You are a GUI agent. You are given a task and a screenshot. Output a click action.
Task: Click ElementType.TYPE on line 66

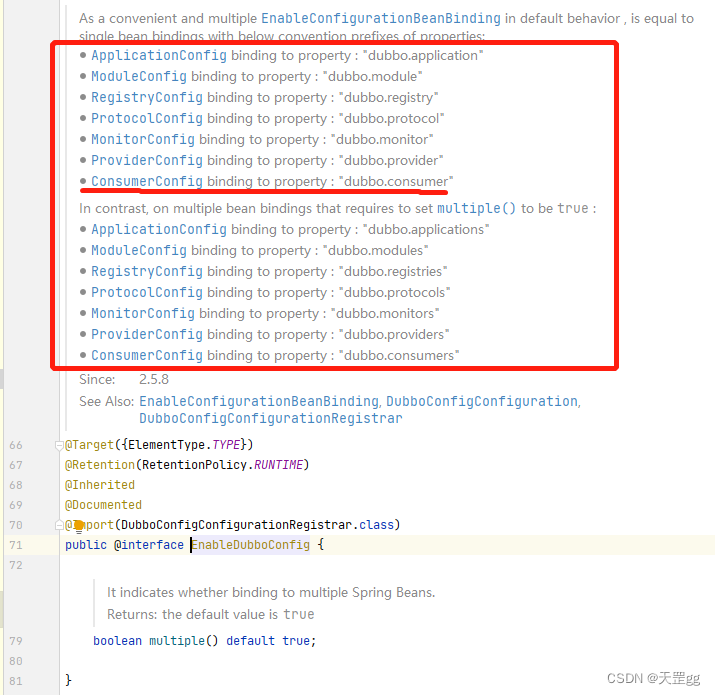[x=184, y=445]
